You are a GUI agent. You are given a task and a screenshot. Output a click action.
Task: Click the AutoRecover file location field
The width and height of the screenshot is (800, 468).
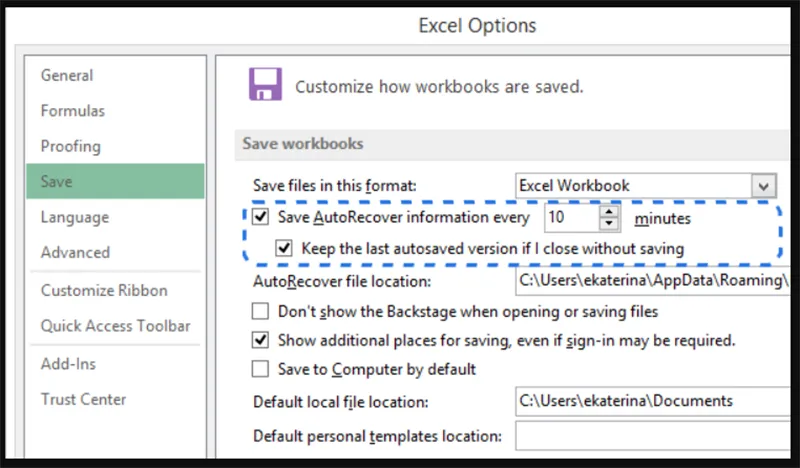[653, 281]
